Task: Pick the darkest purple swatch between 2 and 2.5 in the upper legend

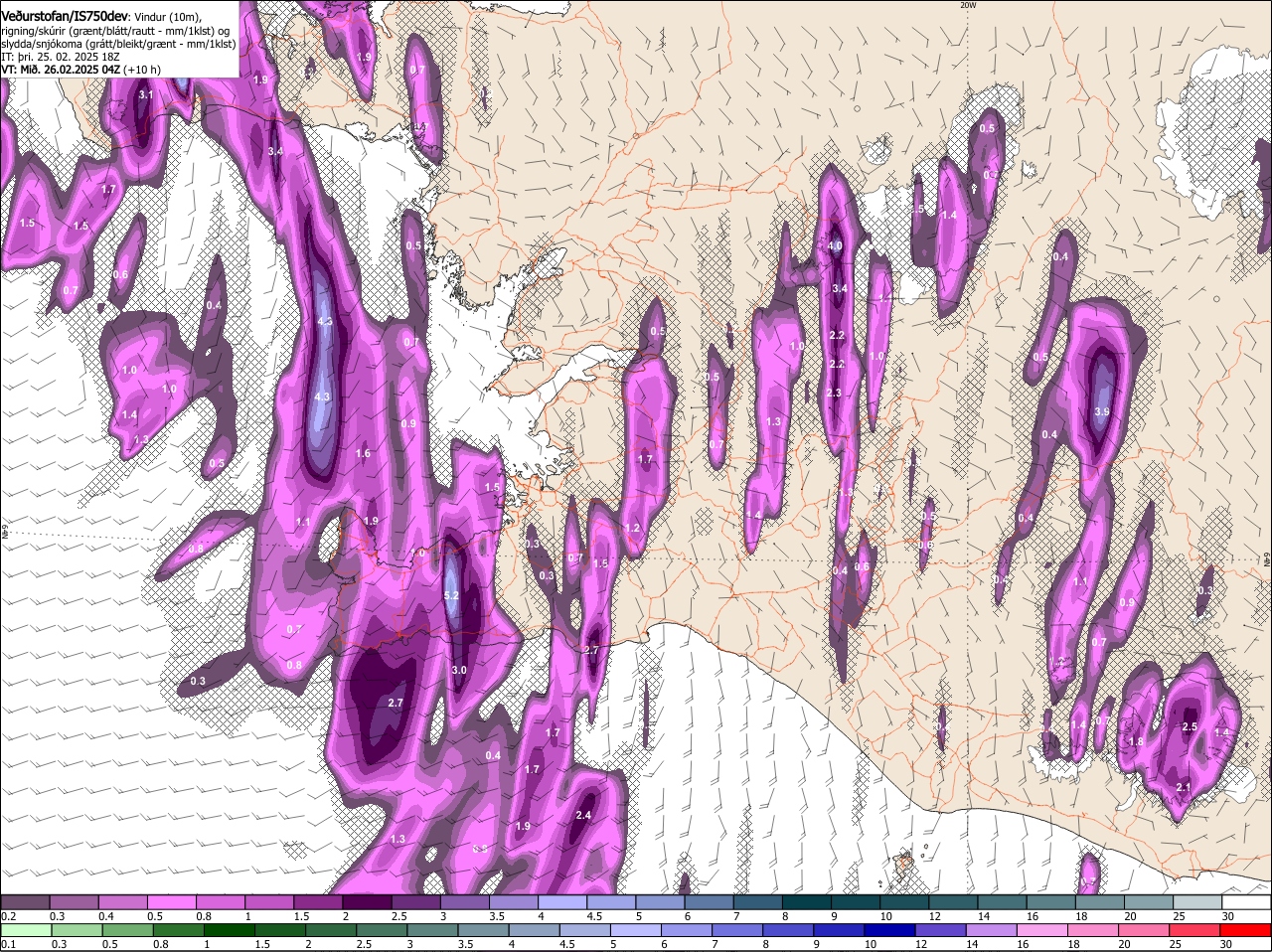Action: point(367,902)
